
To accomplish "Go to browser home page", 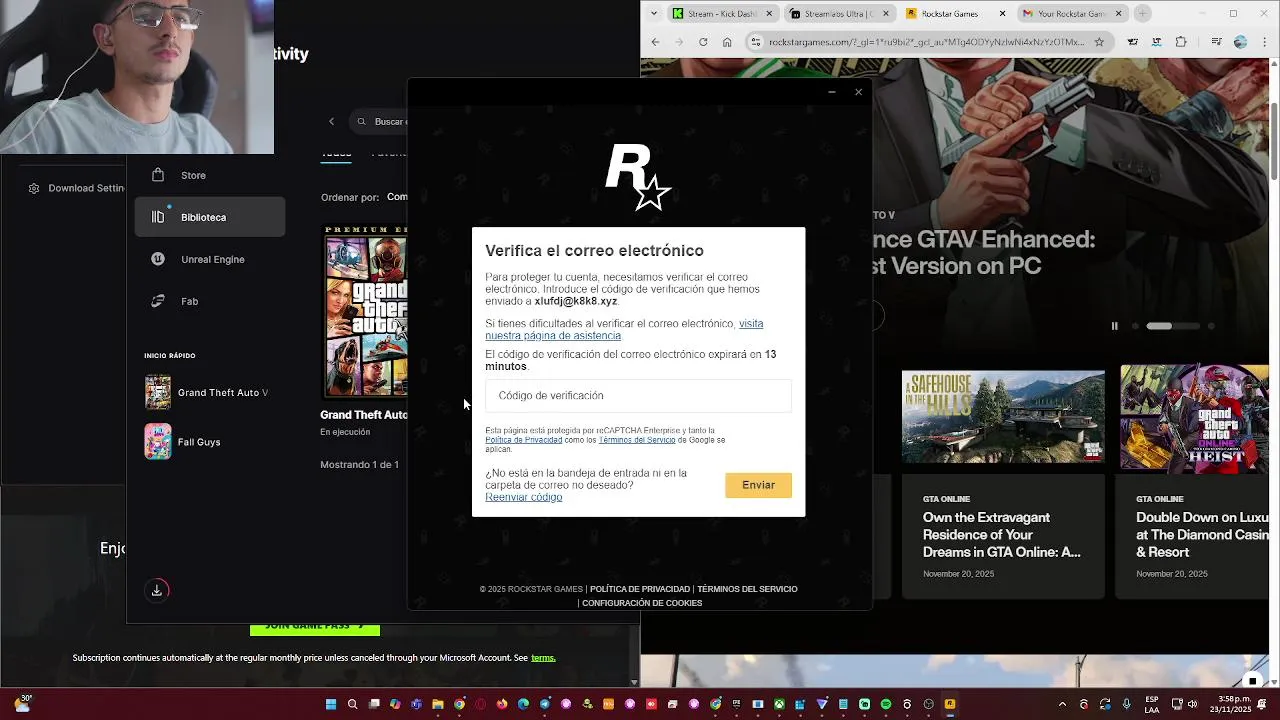I will 727,42.
